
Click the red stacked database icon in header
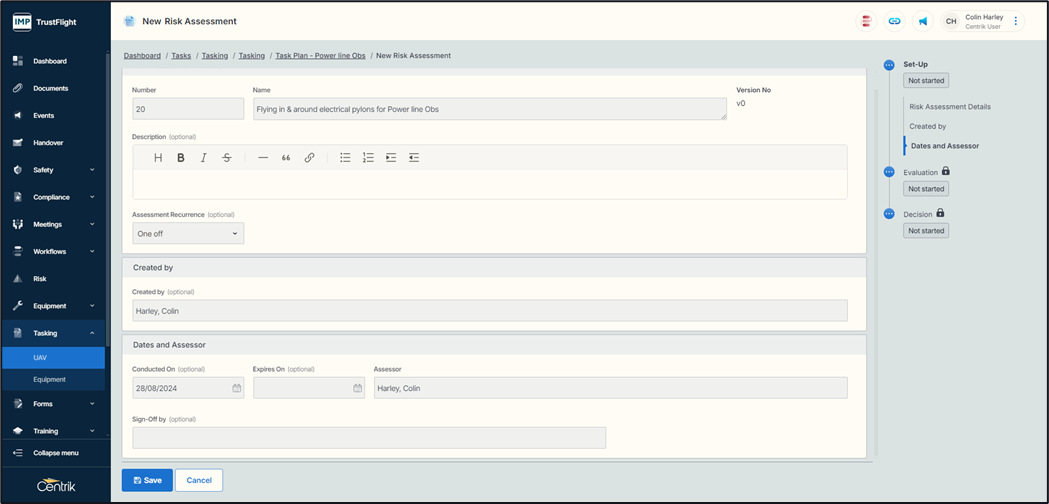[x=866, y=21]
